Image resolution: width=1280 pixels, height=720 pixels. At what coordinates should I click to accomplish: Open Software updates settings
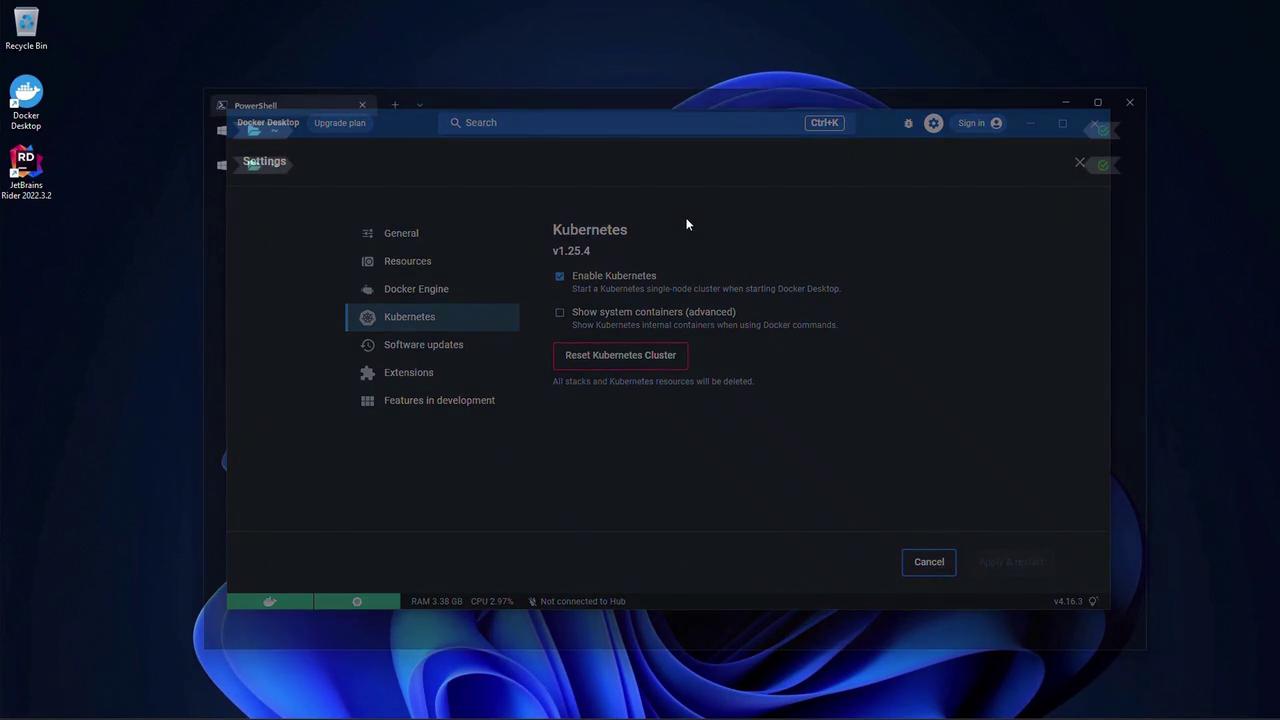pos(423,345)
